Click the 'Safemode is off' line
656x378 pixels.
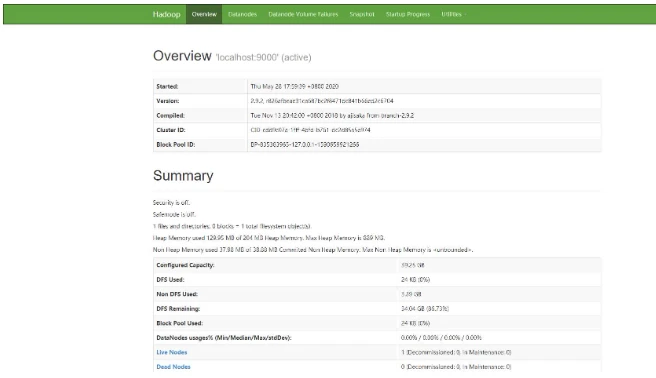174,215
